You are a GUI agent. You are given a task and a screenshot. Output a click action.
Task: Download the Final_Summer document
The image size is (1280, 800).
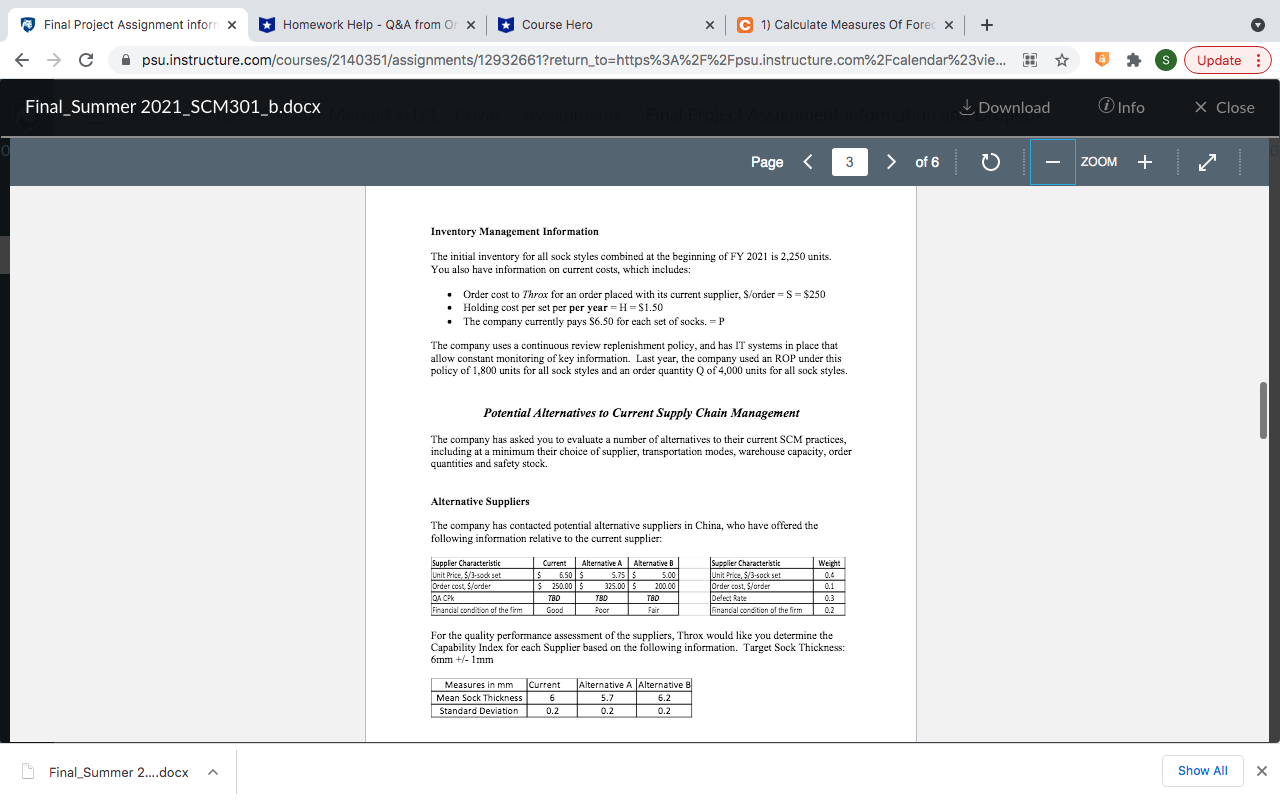pos(1003,107)
